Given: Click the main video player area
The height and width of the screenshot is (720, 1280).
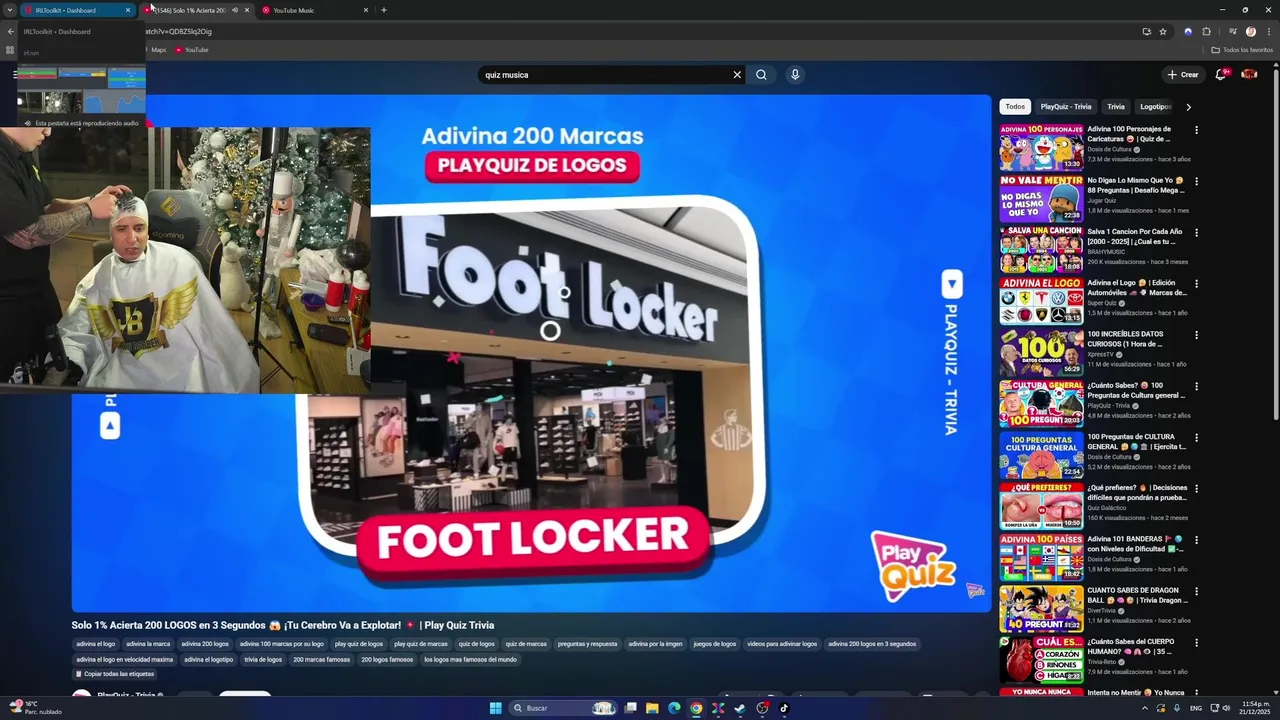Looking at the screenshot, I should [x=531, y=353].
